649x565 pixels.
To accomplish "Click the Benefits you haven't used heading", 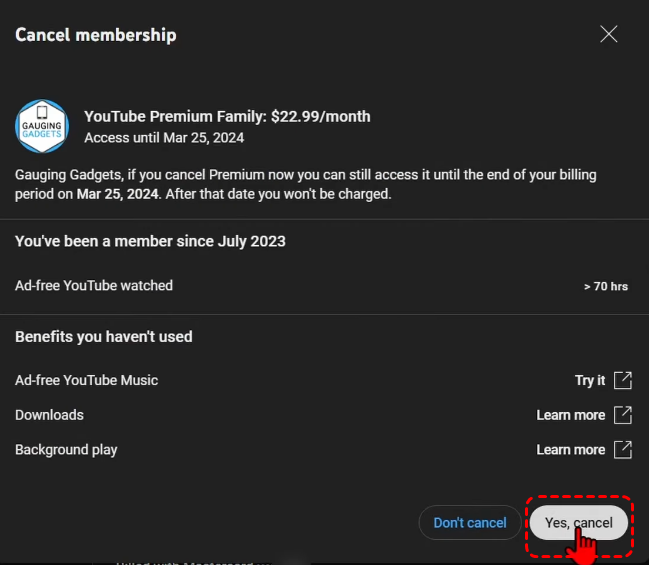I will (104, 337).
